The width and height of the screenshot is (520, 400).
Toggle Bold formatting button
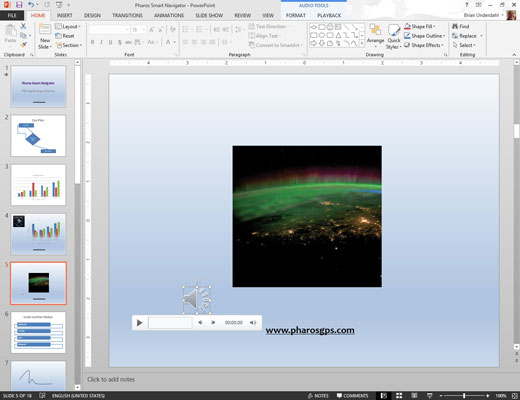pyautogui.click(x=92, y=42)
